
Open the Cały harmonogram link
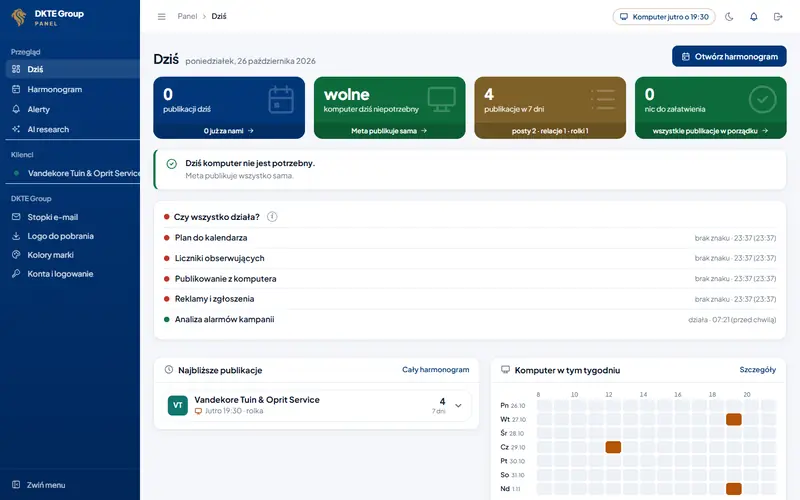pyautogui.click(x=435, y=369)
